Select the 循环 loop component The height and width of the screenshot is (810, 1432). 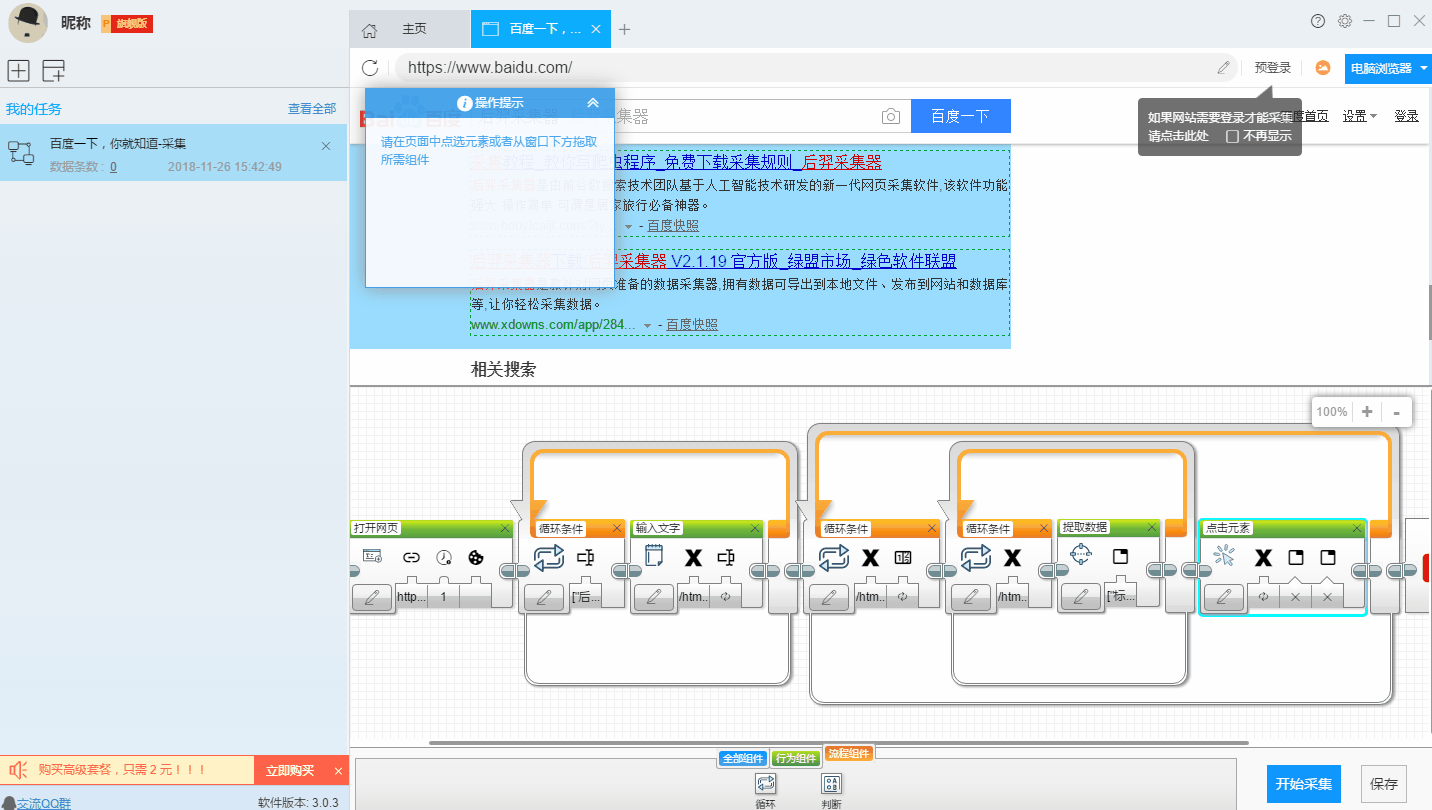[x=766, y=790]
